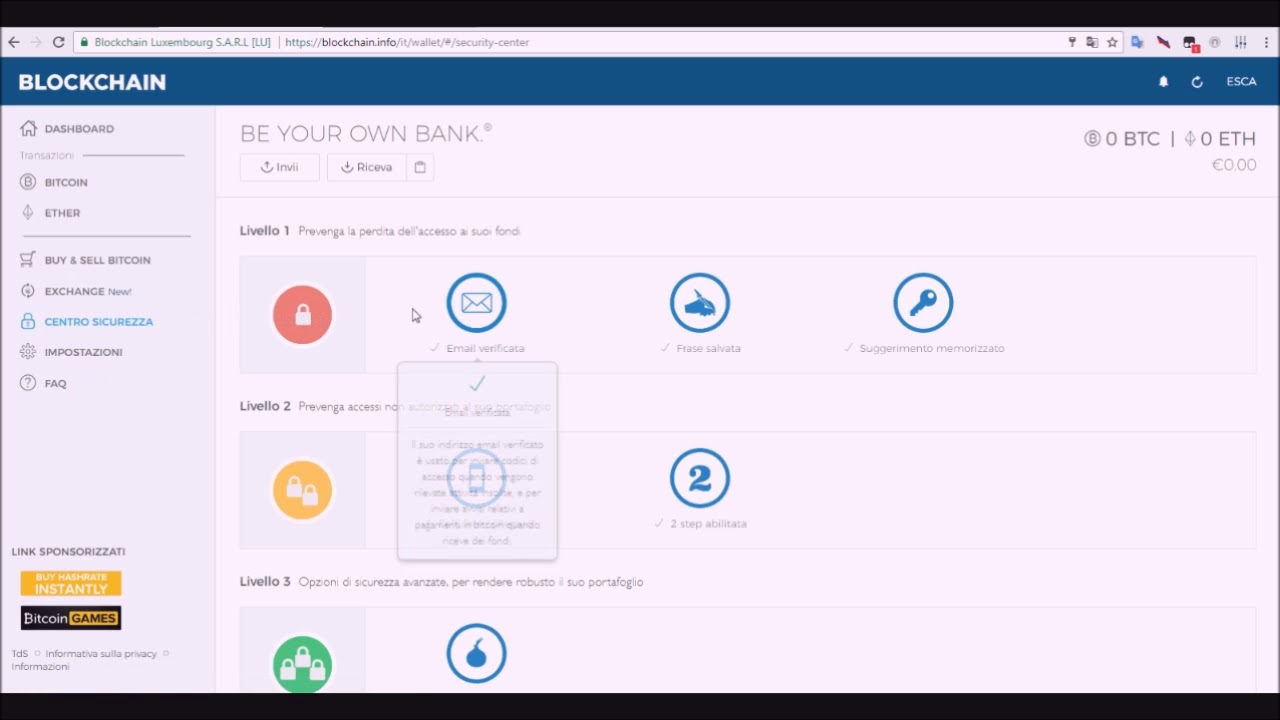Click the 0 BTC balance
Screen dimensions: 1280x720
[1122, 139]
